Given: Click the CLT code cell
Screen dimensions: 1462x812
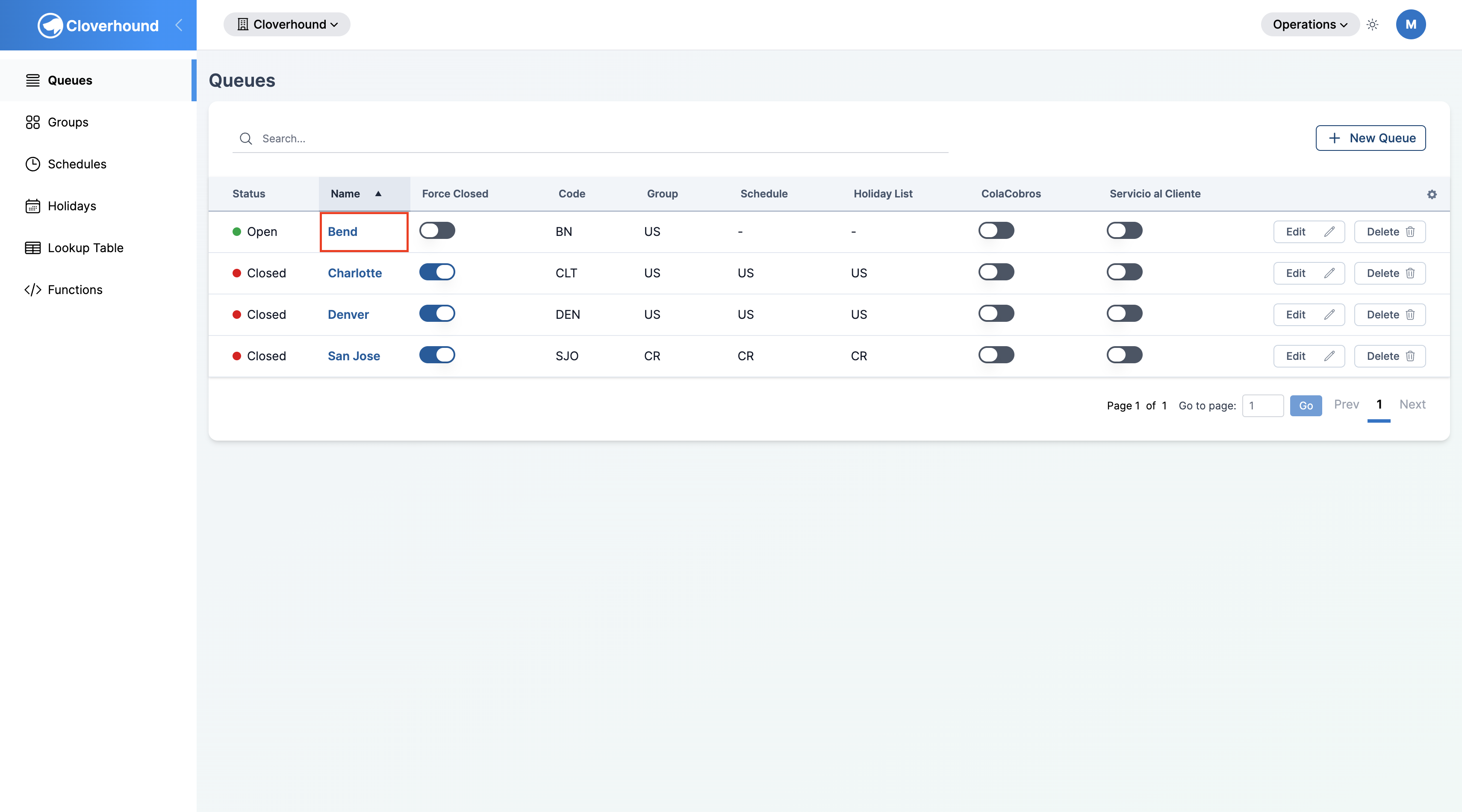Looking at the screenshot, I should pos(566,273).
